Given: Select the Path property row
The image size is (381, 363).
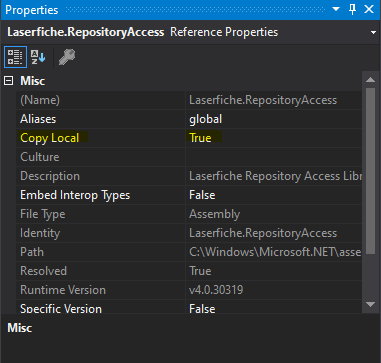Looking at the screenshot, I should pos(189,252).
